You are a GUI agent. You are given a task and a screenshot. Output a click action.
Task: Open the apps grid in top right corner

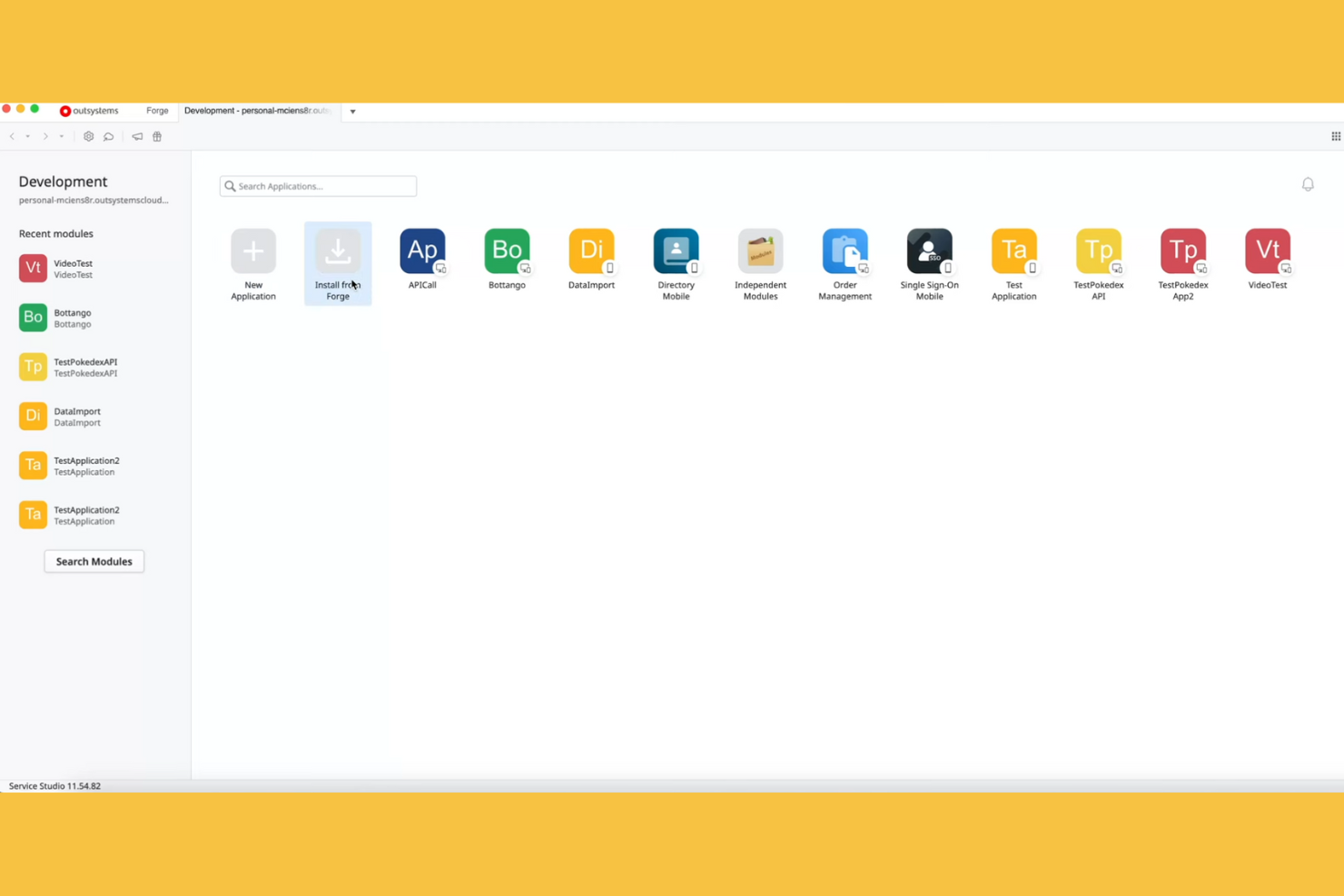coord(1335,136)
